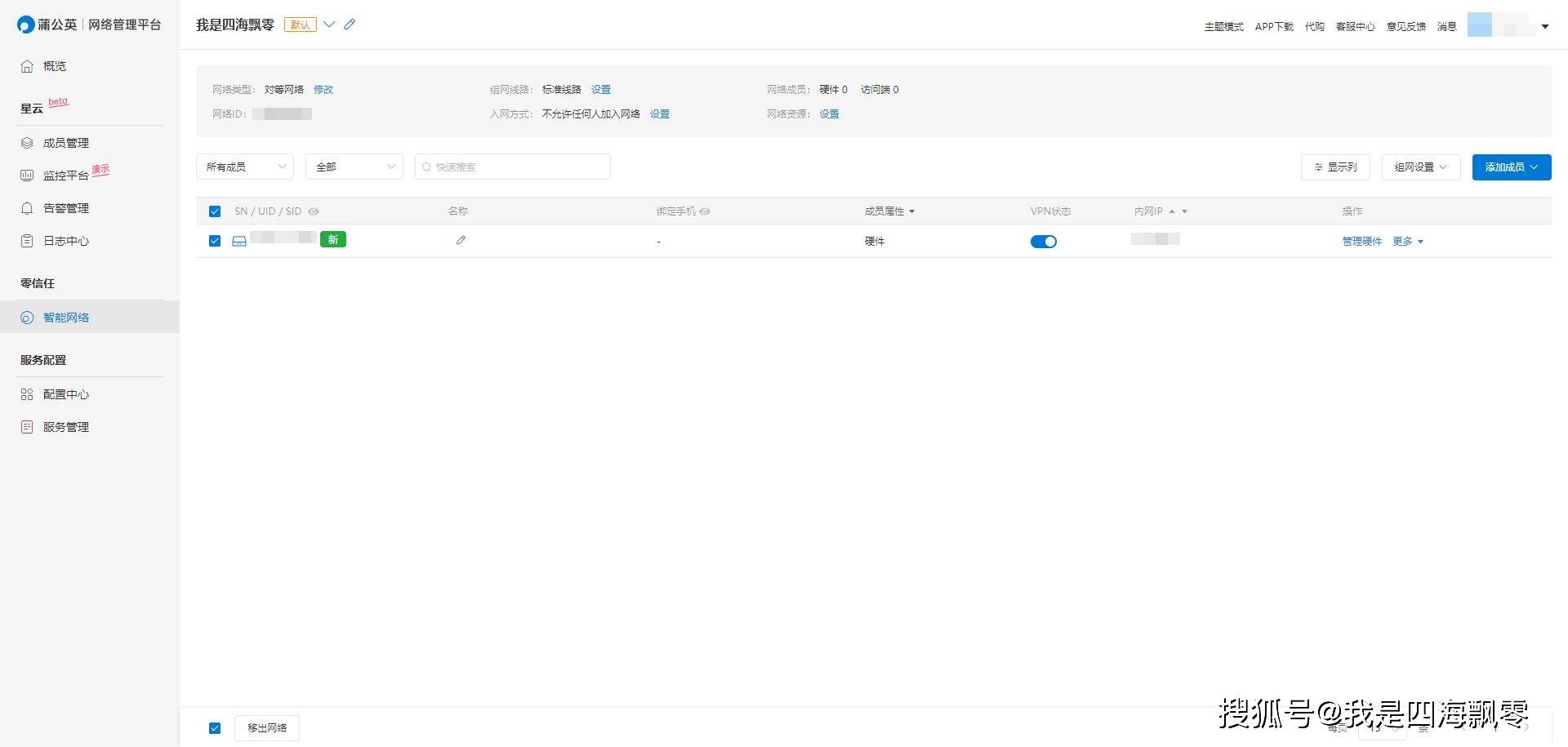Open 客服中心 in the top bar
The height and width of the screenshot is (747, 1568).
1355,27
